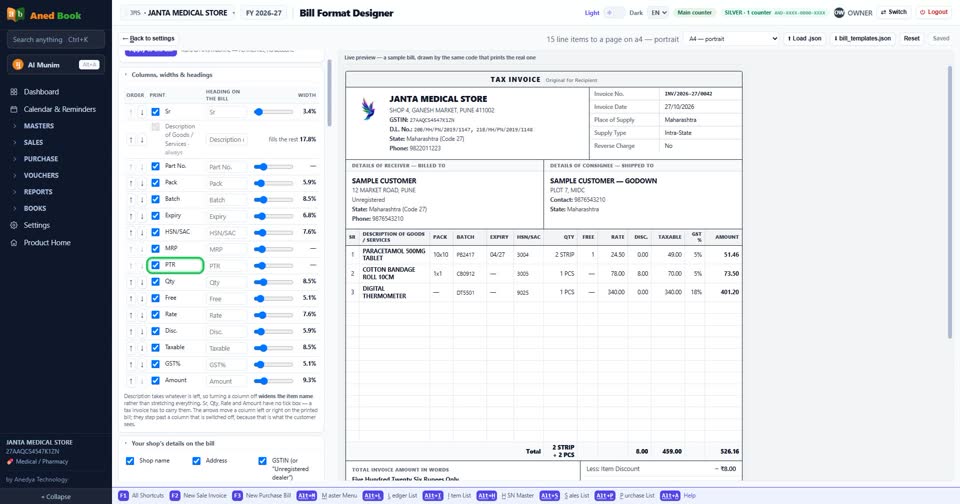Click the Aned Book logo

coord(16,14)
